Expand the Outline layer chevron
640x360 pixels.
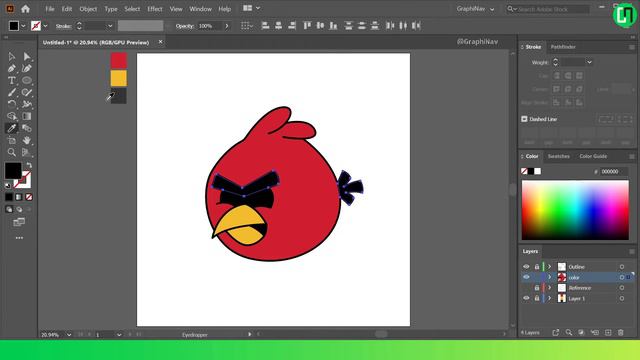[549, 267]
